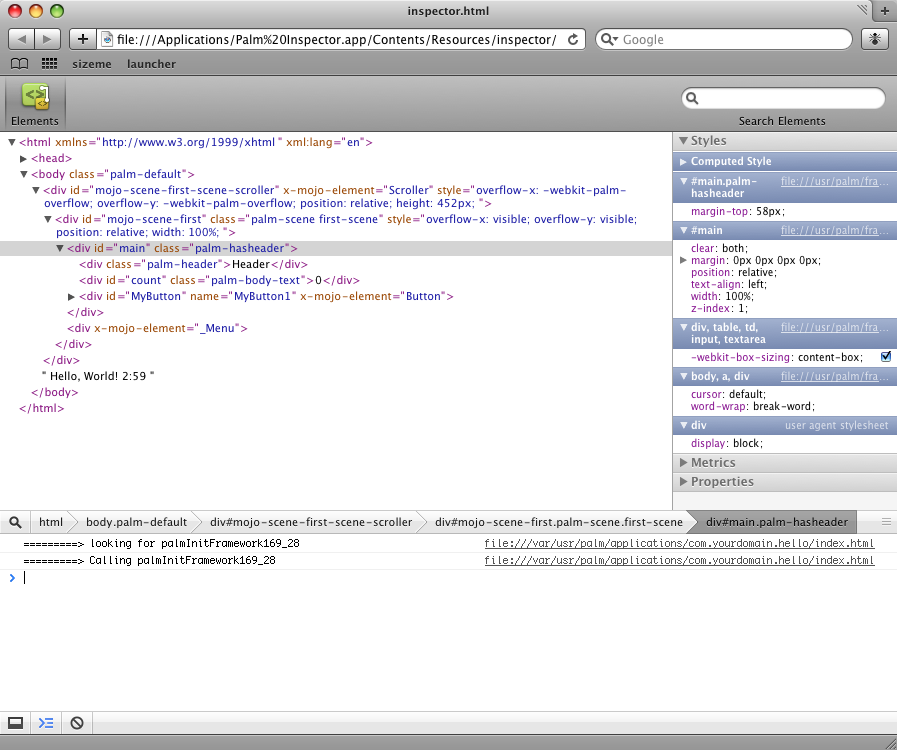
Task: Open the Top Sites grid icon
Action: click(49, 64)
